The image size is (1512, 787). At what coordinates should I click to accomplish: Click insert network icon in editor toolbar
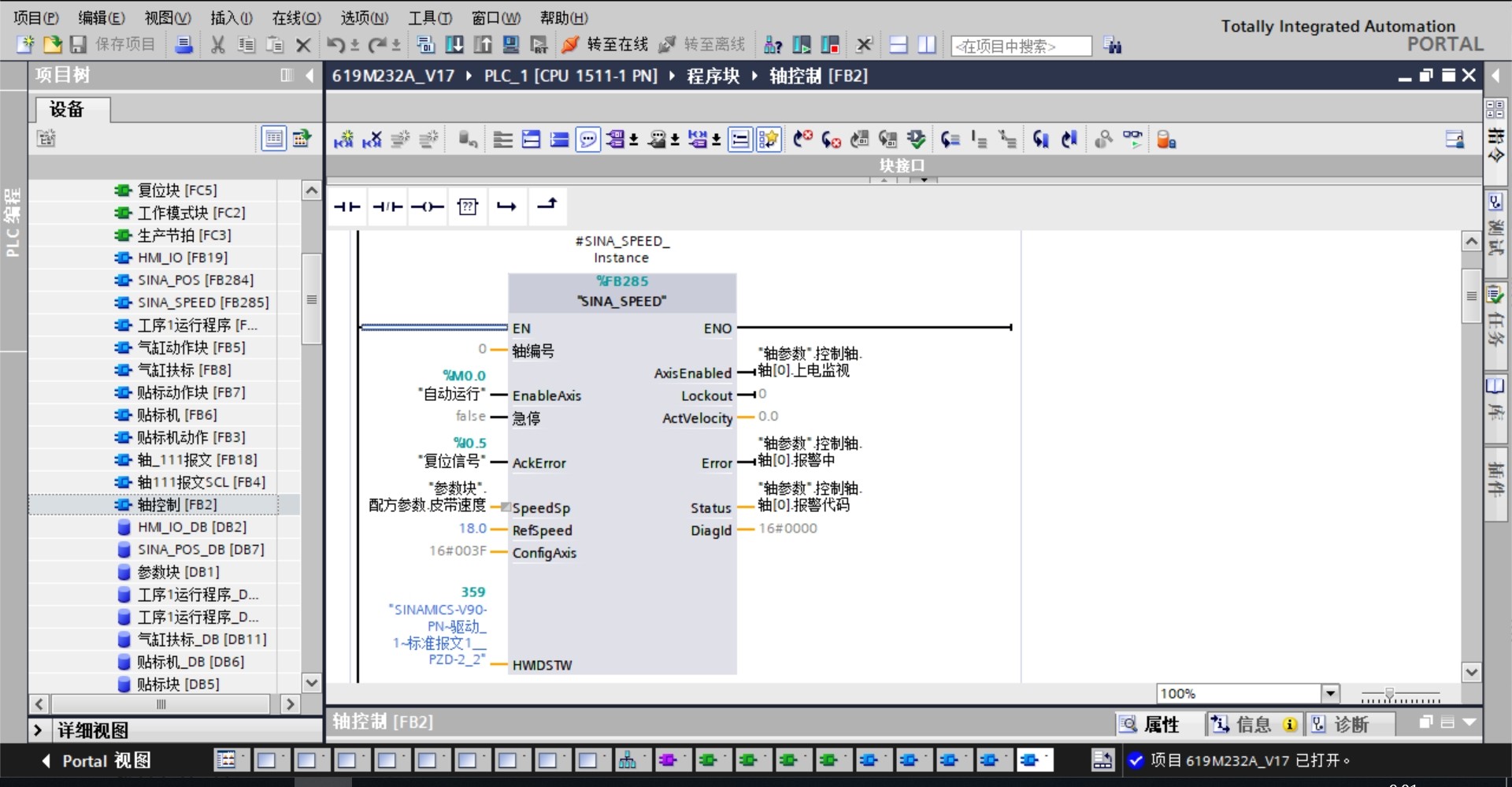click(343, 139)
